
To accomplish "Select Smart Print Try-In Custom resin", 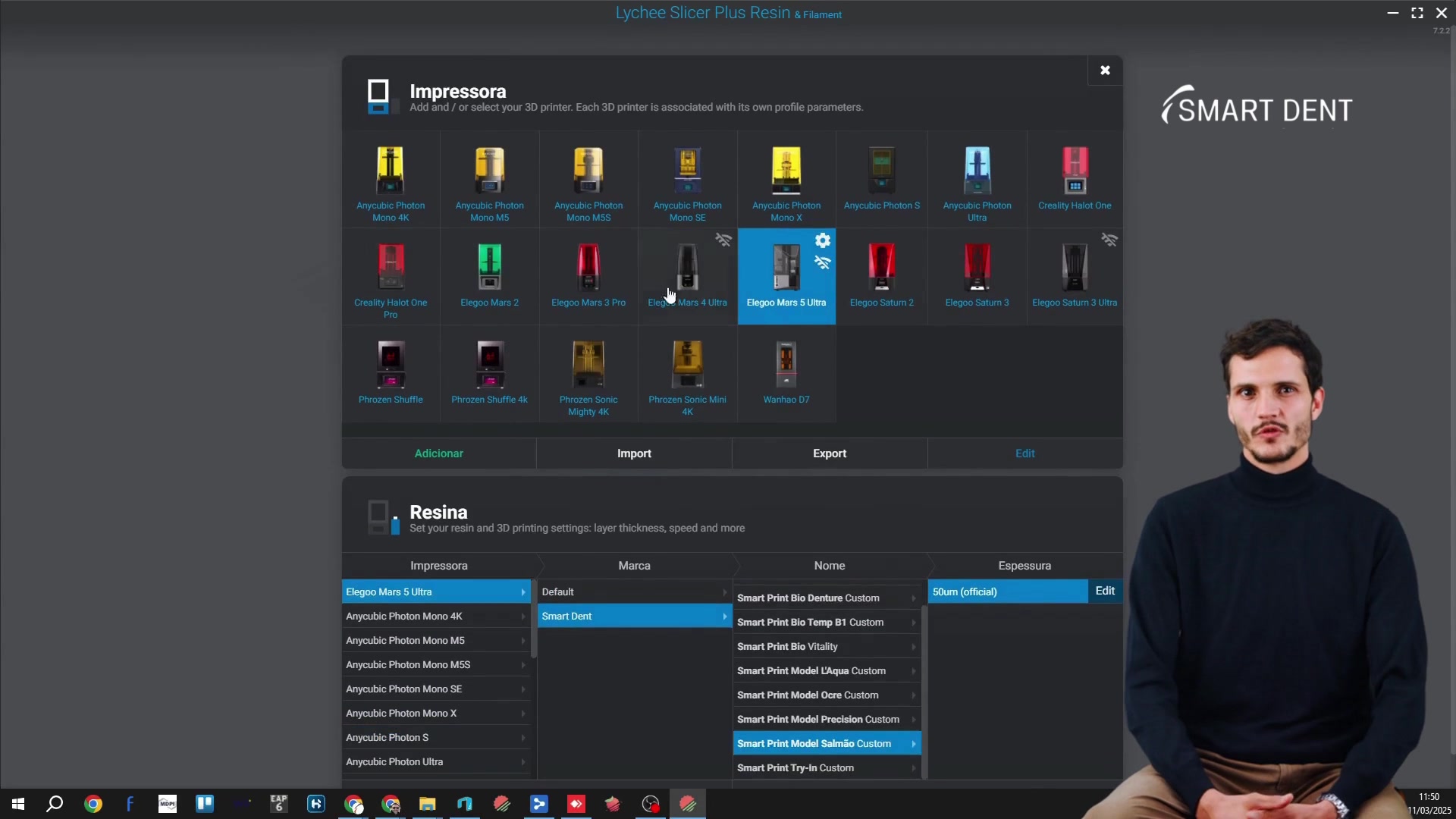I will click(827, 768).
